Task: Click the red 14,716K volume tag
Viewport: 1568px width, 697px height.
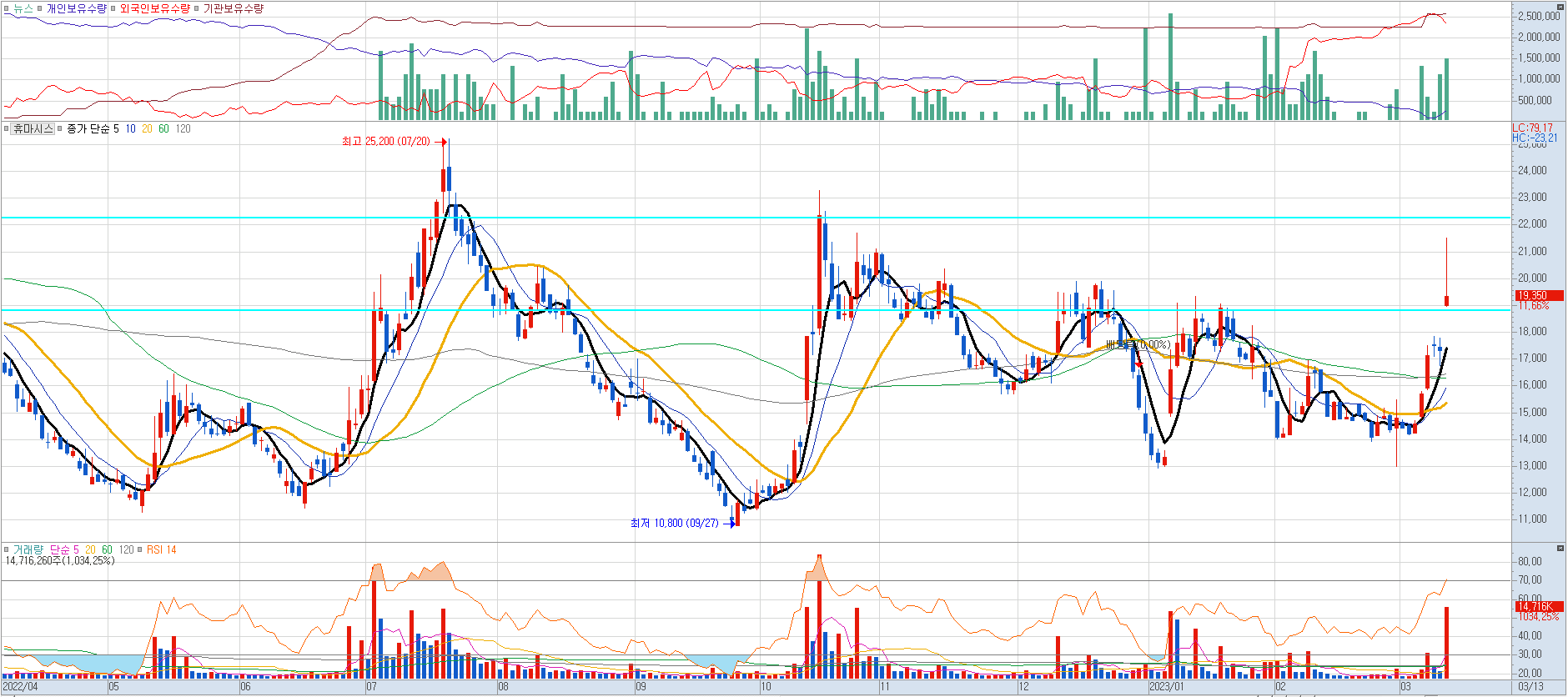Action: (1539, 606)
